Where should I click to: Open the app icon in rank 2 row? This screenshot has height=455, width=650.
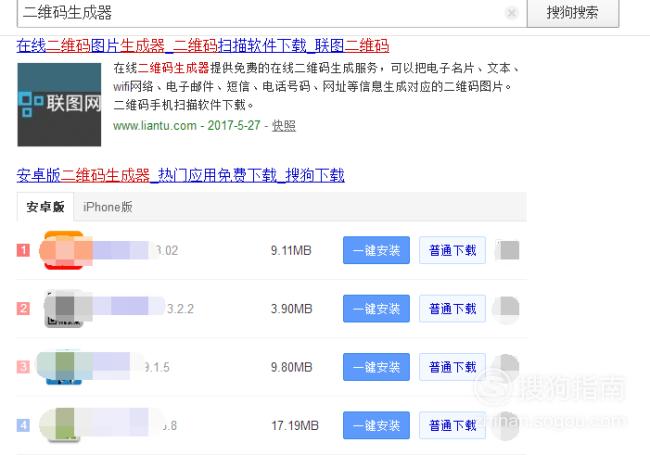coord(63,309)
